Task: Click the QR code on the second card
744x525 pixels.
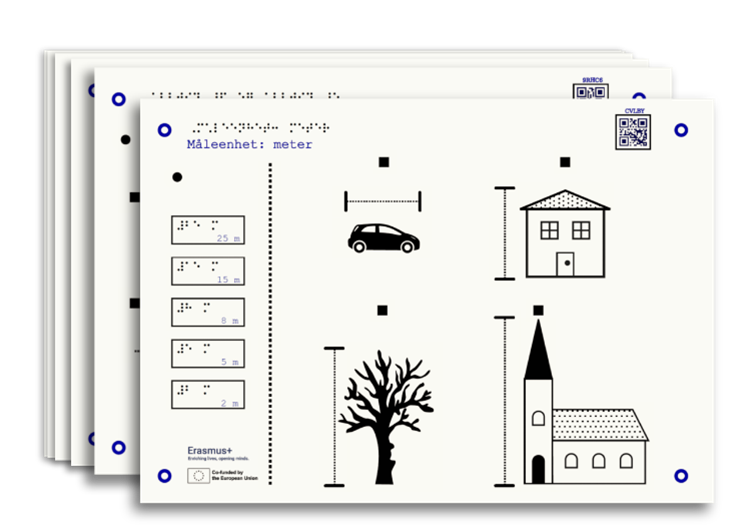Action: tap(591, 91)
